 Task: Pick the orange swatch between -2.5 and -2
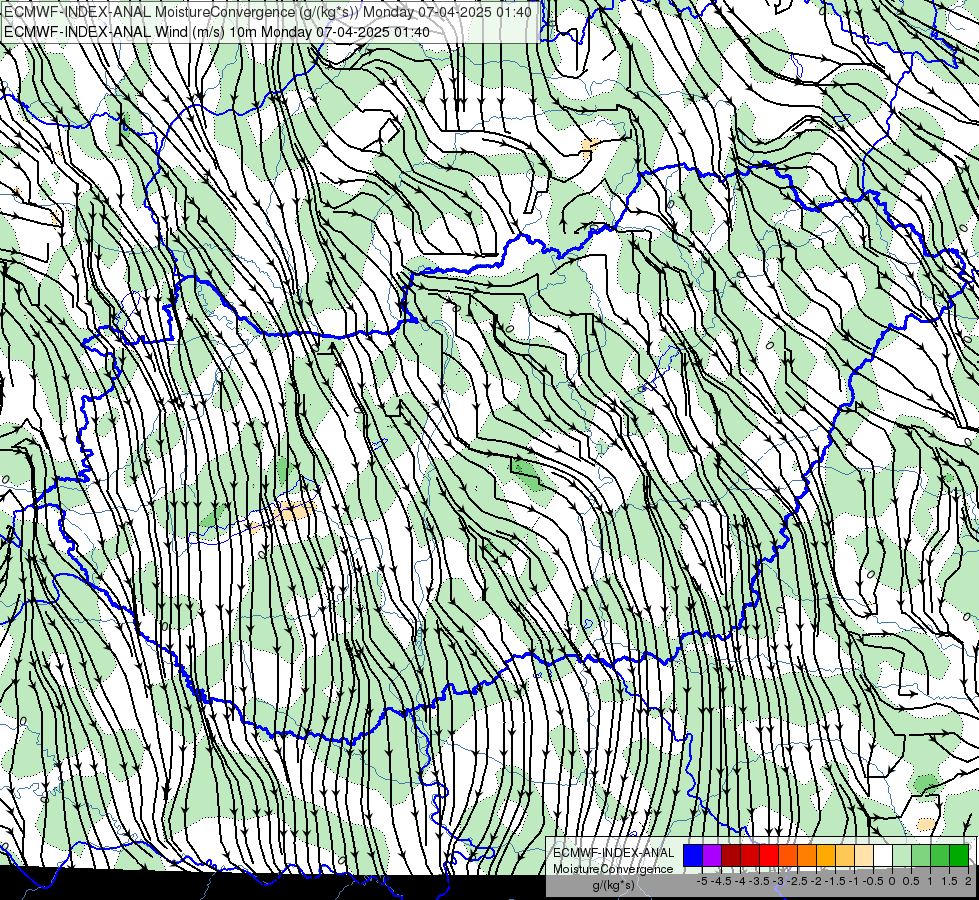807,855
